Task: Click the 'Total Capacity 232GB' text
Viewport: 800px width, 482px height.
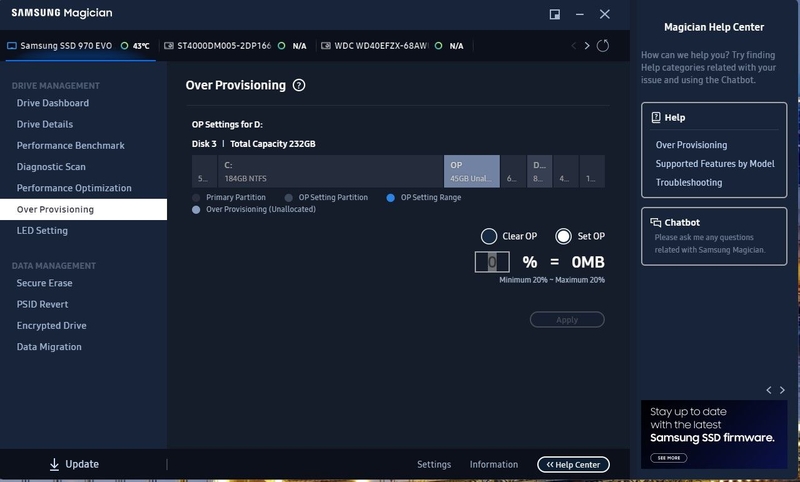Action: pos(272,144)
